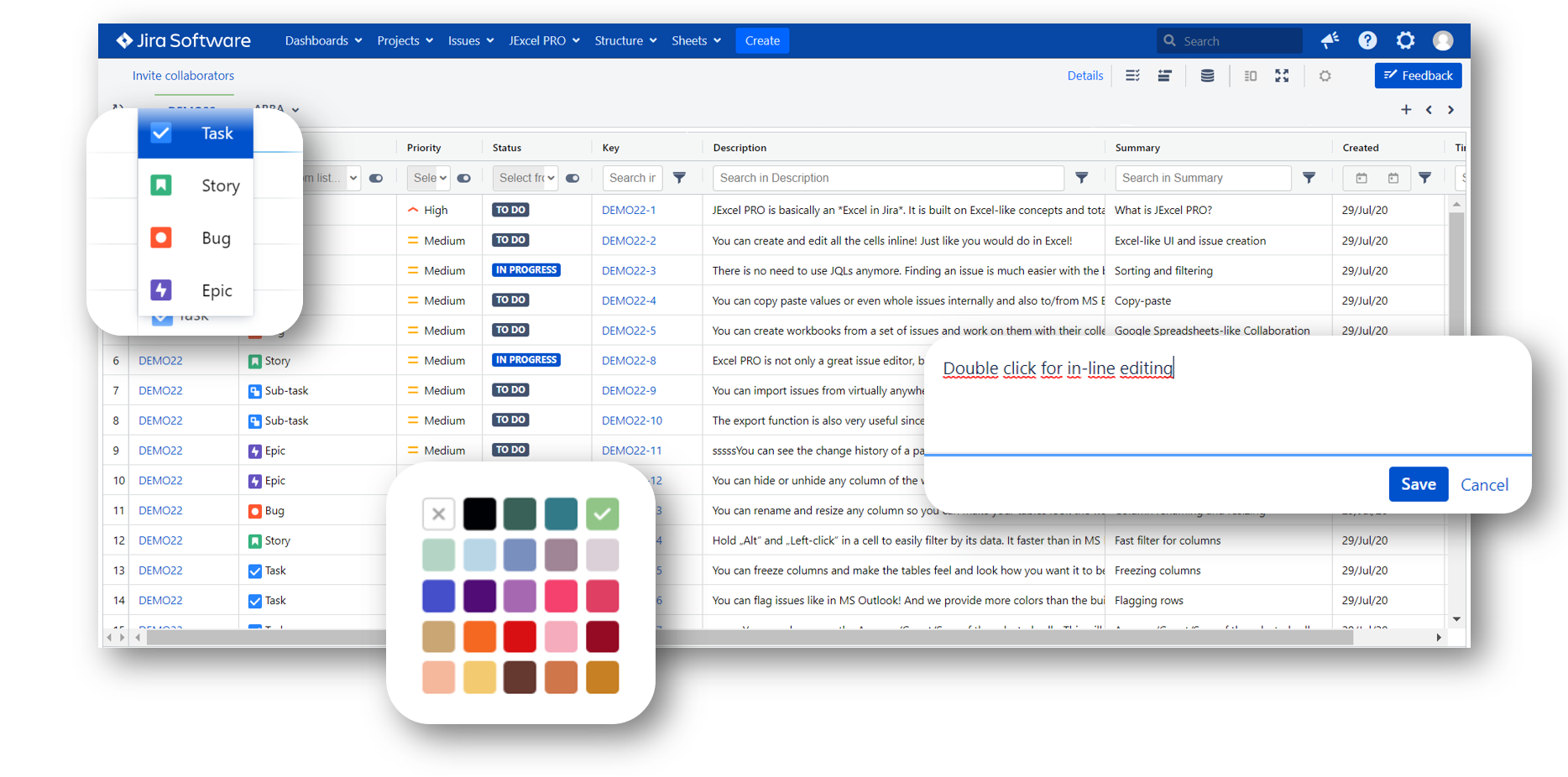Click the Key search field
1568x777 pixels.
coord(632,178)
